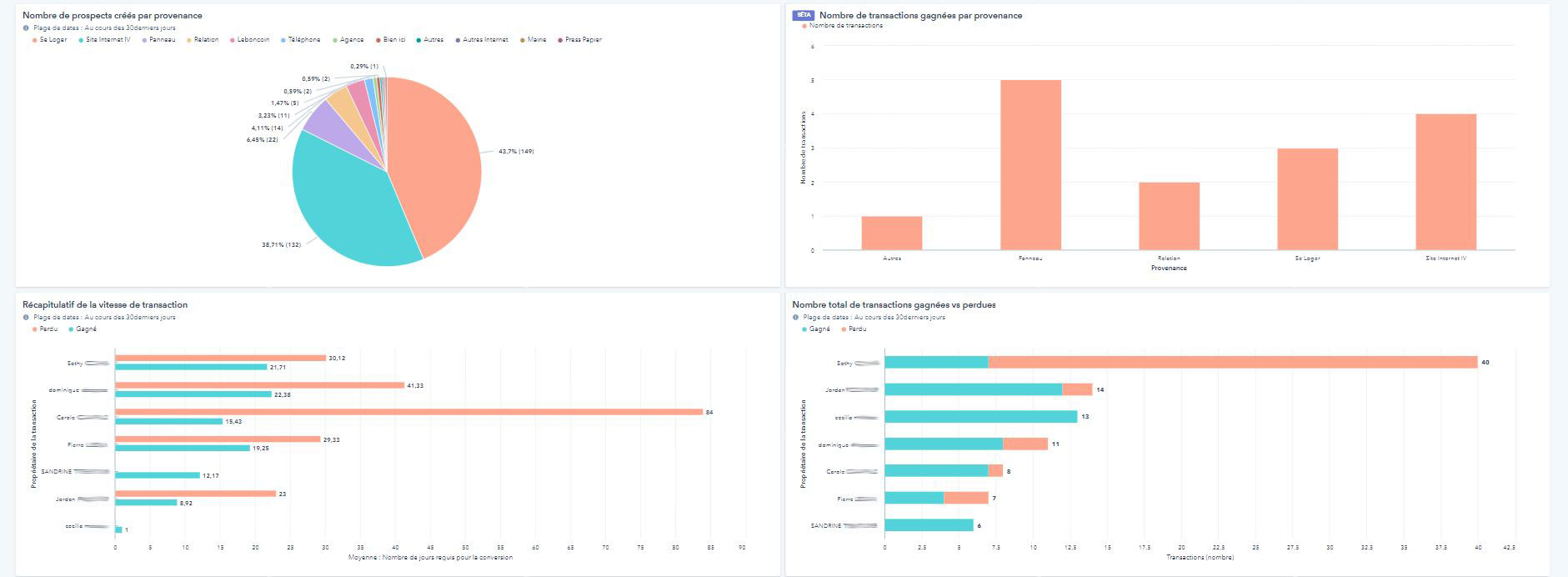The height and width of the screenshot is (577, 1568).
Task: Click the Autres bar in the transactions gagnées chart
Action: 891,233
